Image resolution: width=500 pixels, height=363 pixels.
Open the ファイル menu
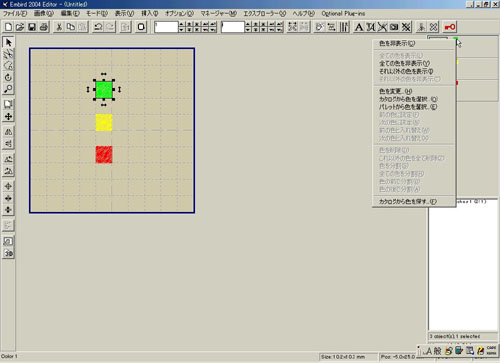(x=15, y=13)
